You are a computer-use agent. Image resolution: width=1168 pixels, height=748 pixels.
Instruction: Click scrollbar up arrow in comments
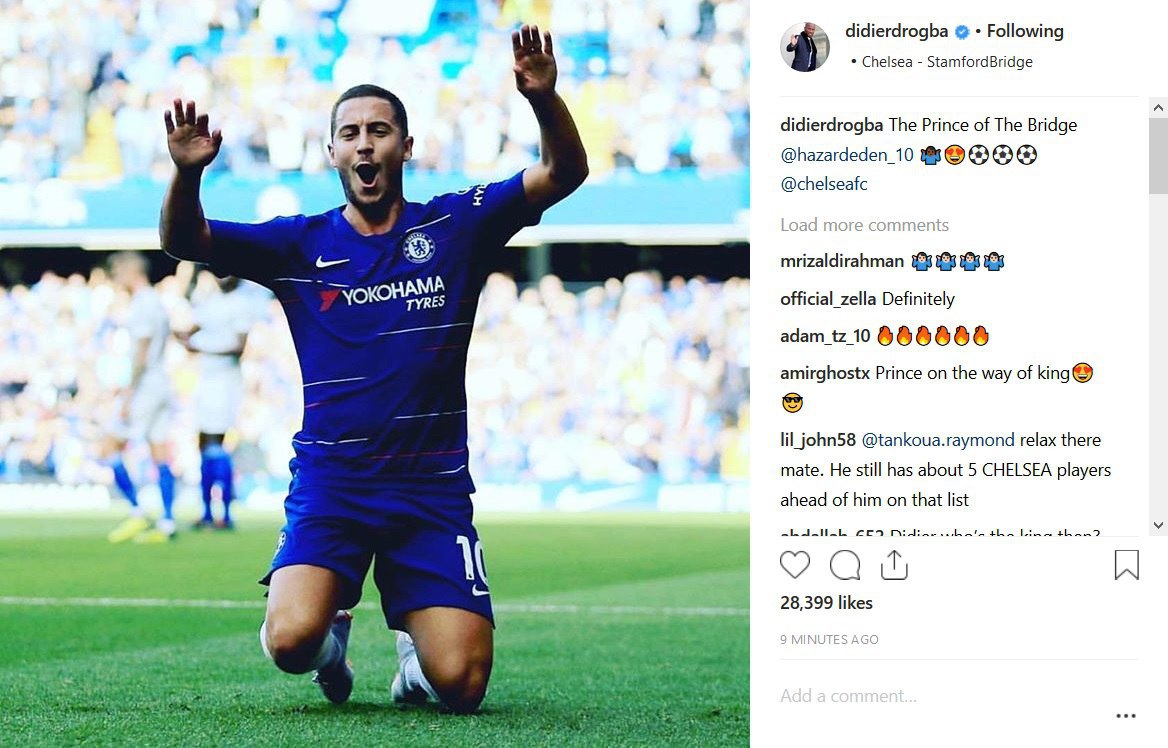pos(1158,108)
